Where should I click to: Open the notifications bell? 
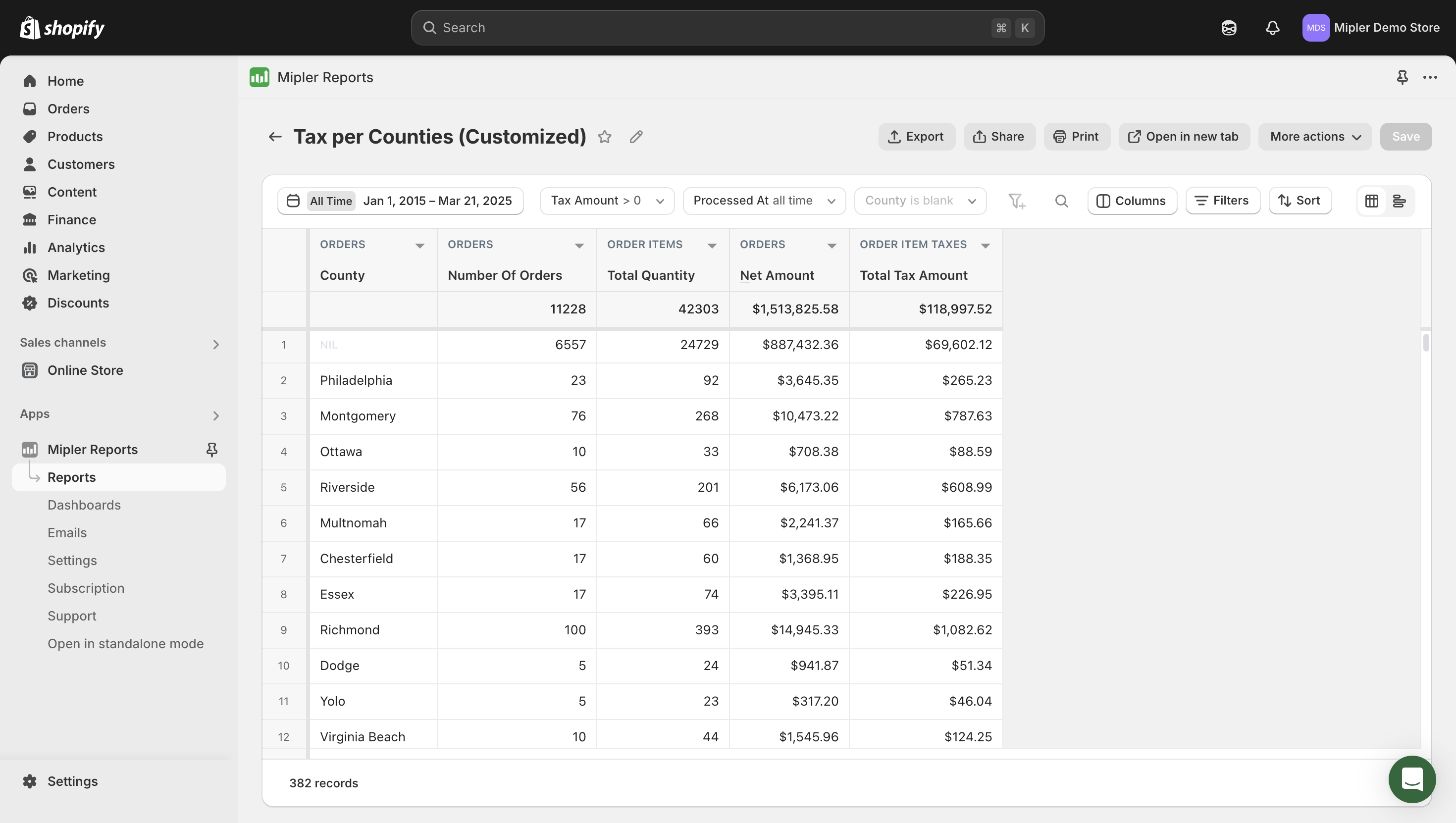coord(1272,28)
